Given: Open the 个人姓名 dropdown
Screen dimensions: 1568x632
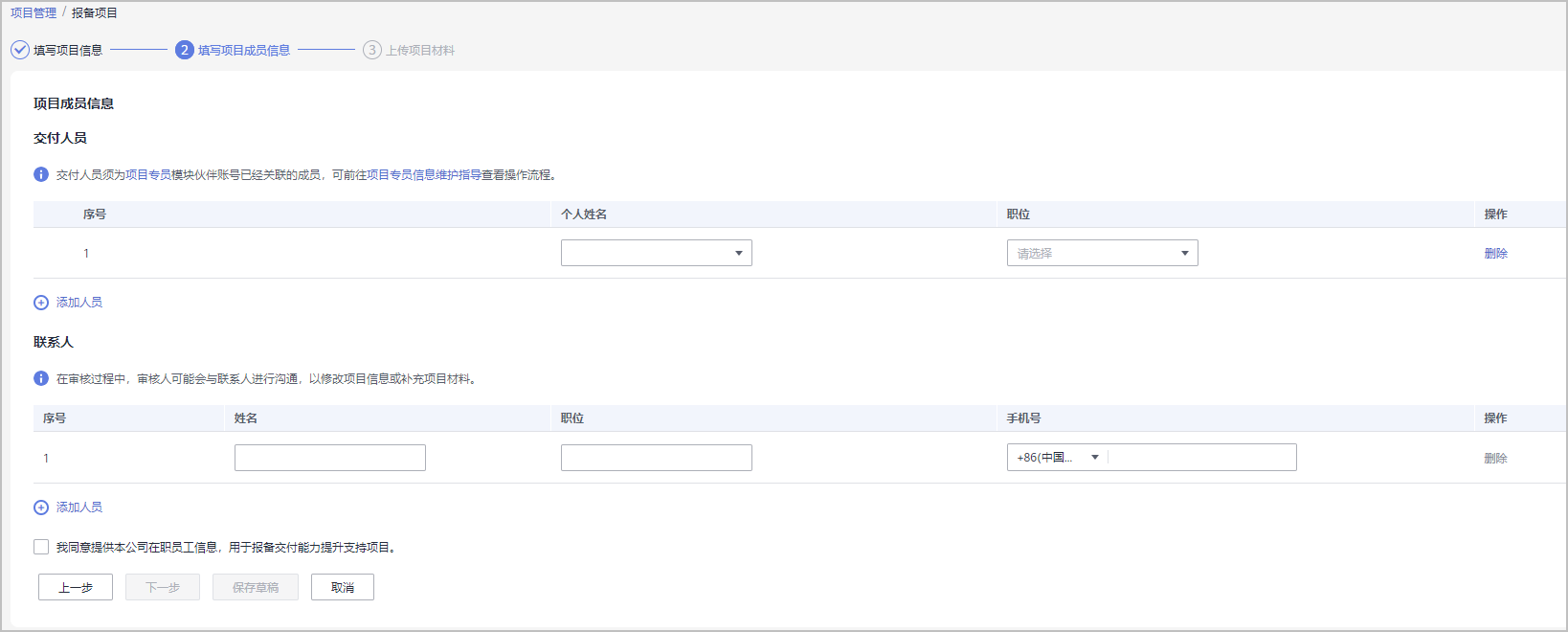Looking at the screenshot, I should click(x=656, y=253).
